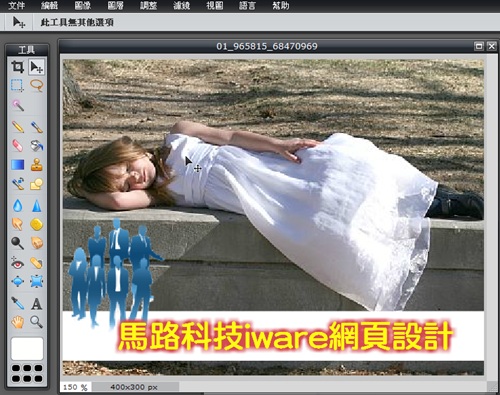This screenshot has width=500, height=395.
Task: Pick the Lasso tool
Action: tap(37, 85)
